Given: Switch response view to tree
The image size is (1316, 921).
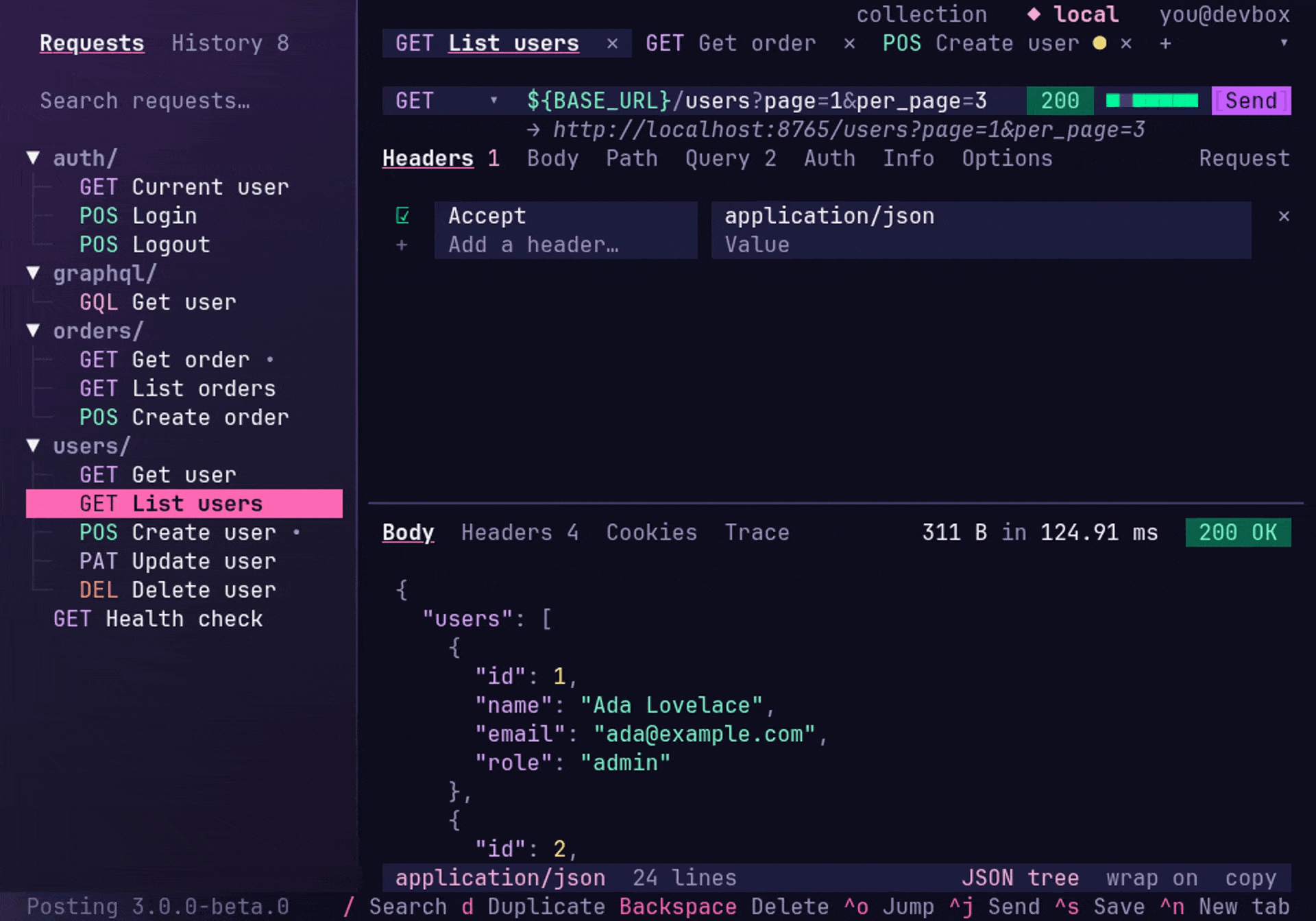Looking at the screenshot, I should 1053,878.
